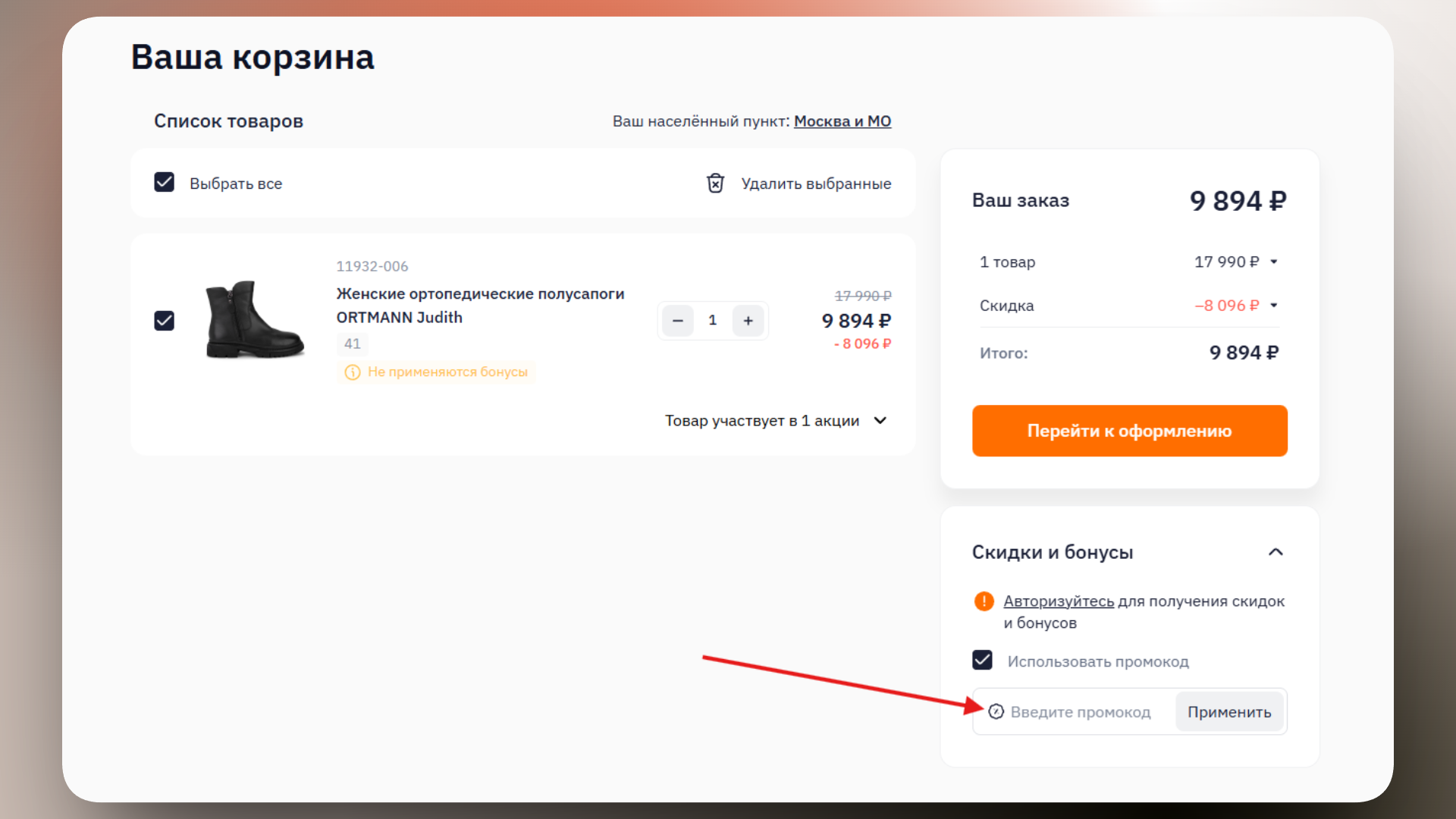
Task: Click "Удалить выбранные" to remove items
Action: pos(816,184)
